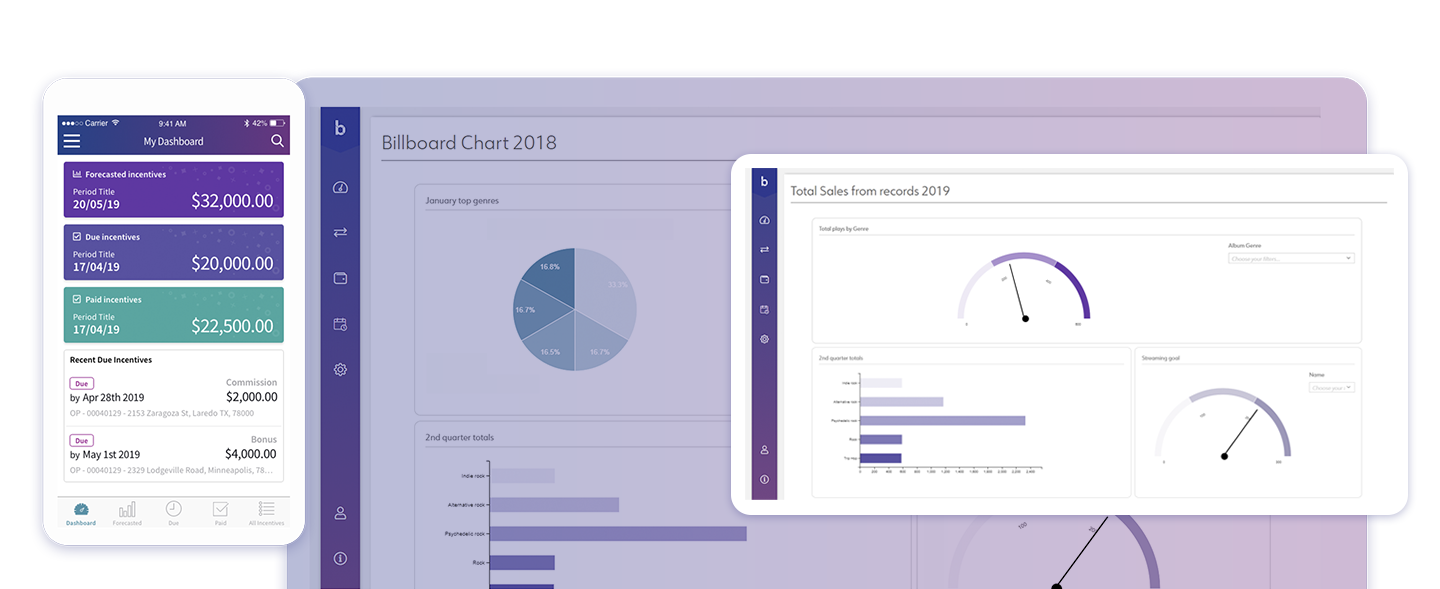The height and width of the screenshot is (589, 1440).
Task: Open the Forecasted incentives card showing $32,000.00
Action: (x=173, y=190)
